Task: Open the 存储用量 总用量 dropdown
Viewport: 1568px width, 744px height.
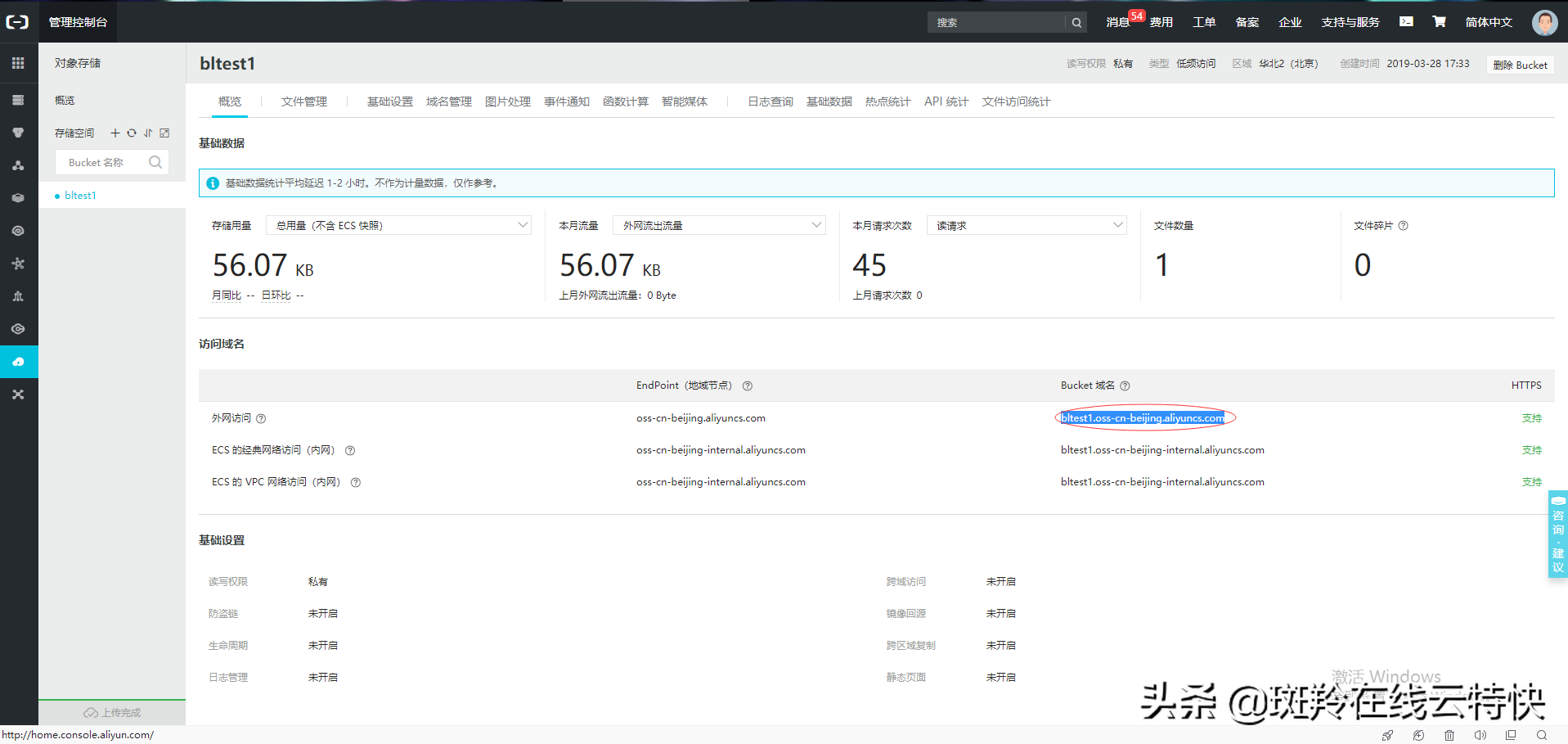Action: click(398, 225)
